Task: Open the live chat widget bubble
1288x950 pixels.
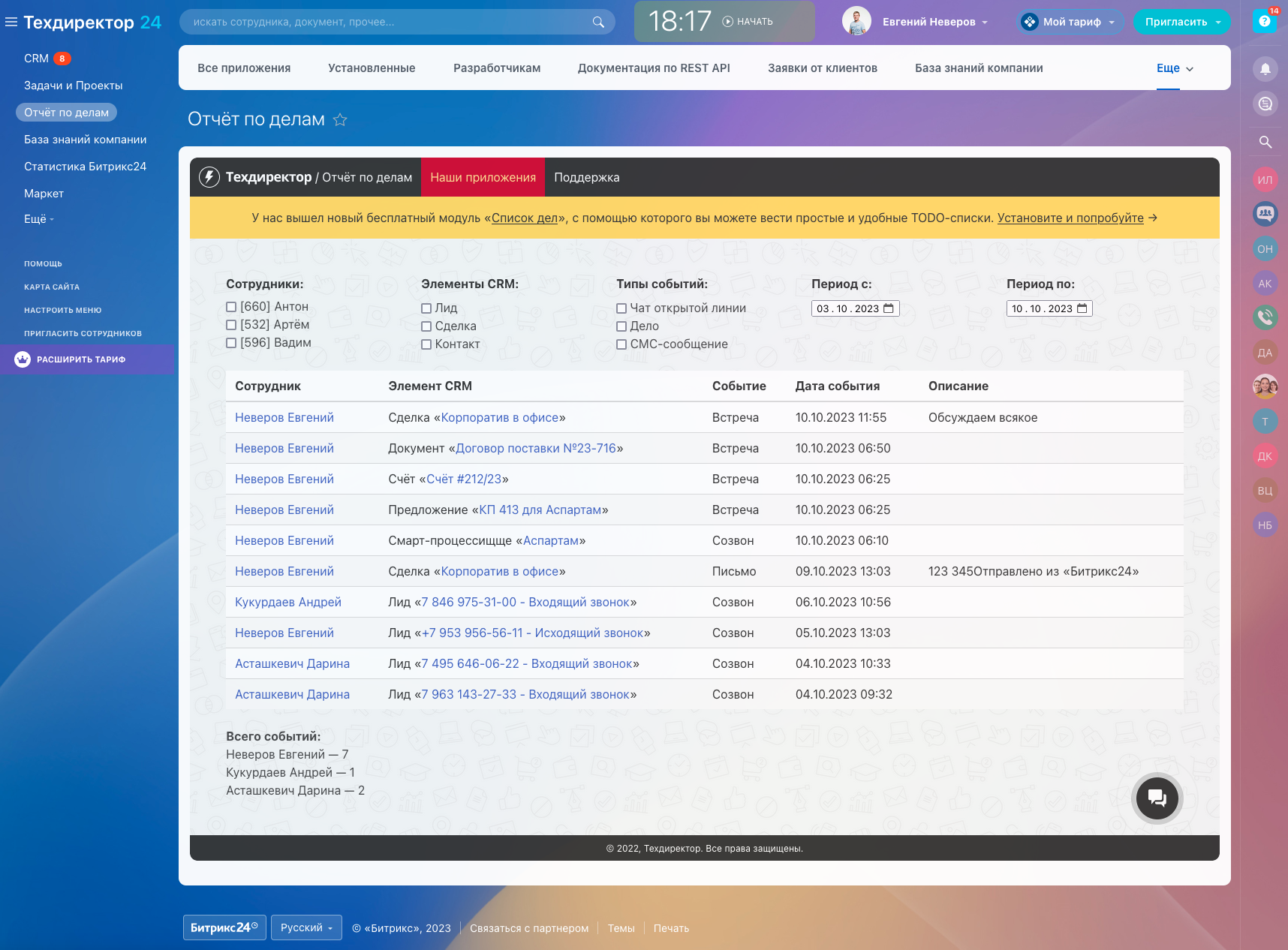Action: (1157, 798)
